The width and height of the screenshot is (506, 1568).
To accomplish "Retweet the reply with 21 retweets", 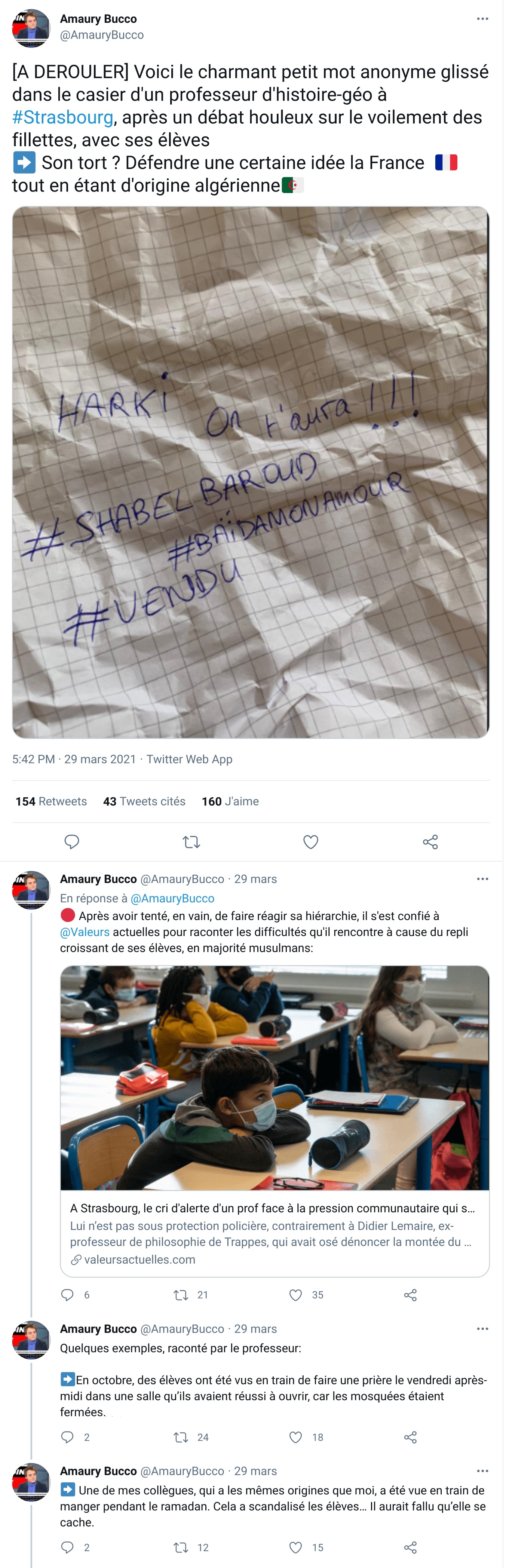I will [181, 1295].
